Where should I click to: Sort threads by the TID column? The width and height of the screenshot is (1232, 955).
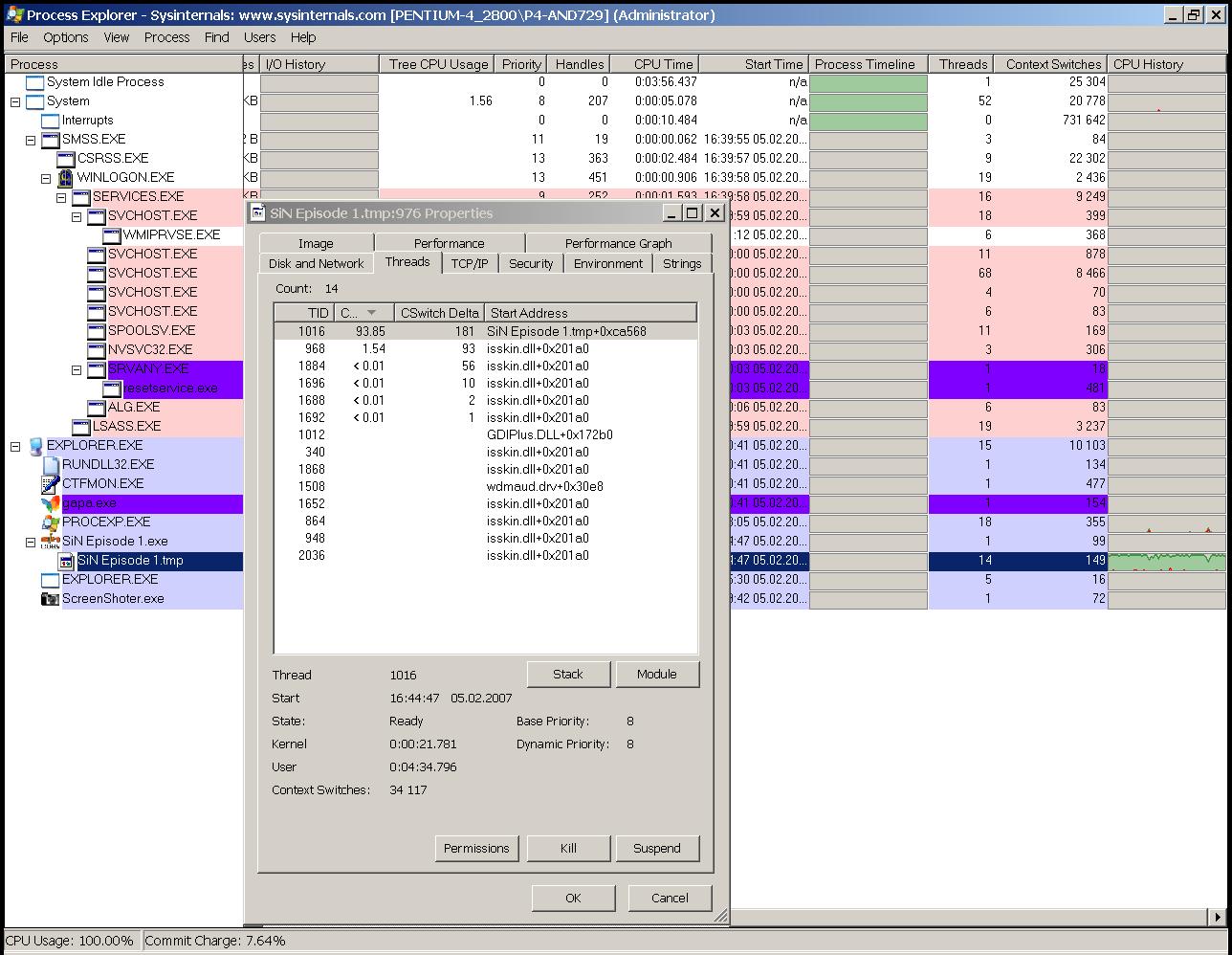point(304,313)
